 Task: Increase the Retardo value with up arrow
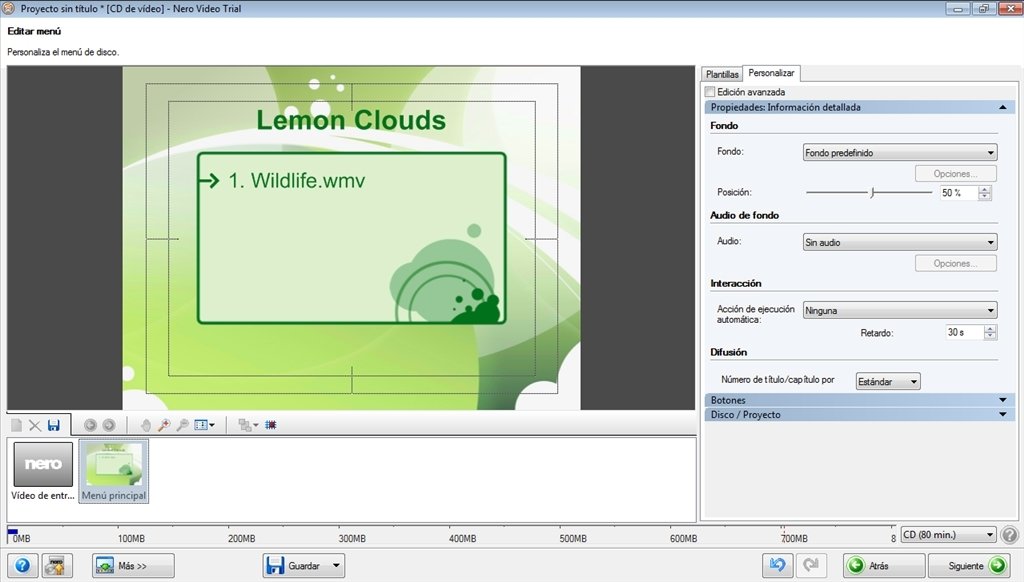coord(990,329)
